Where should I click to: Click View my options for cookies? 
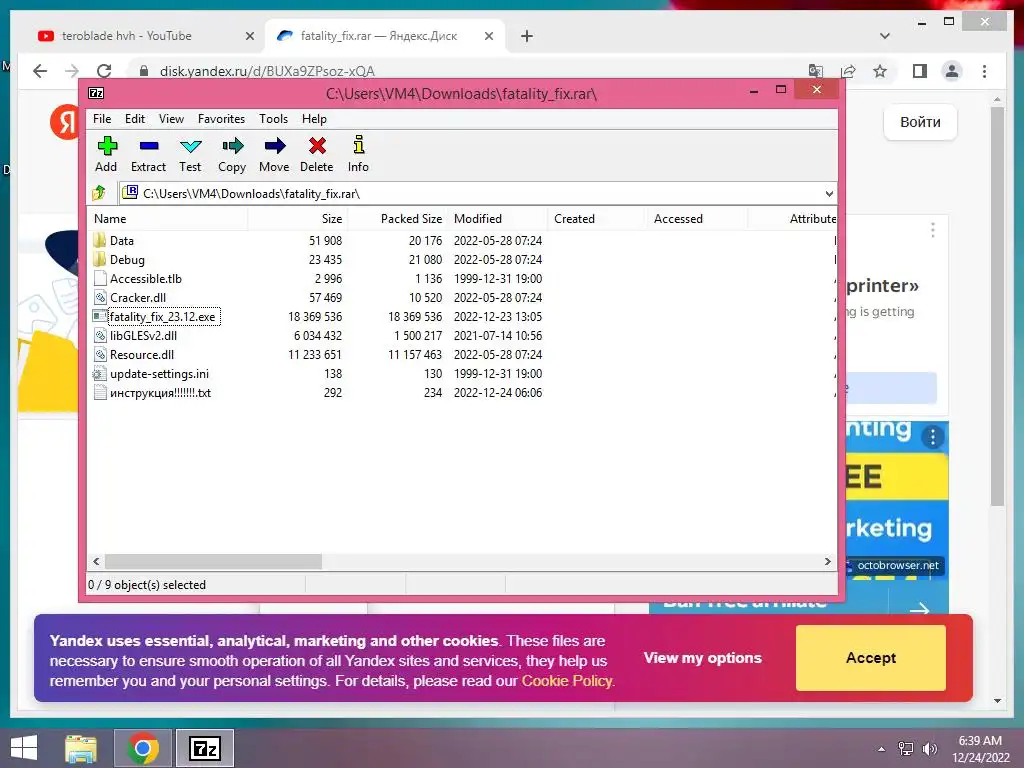point(703,658)
